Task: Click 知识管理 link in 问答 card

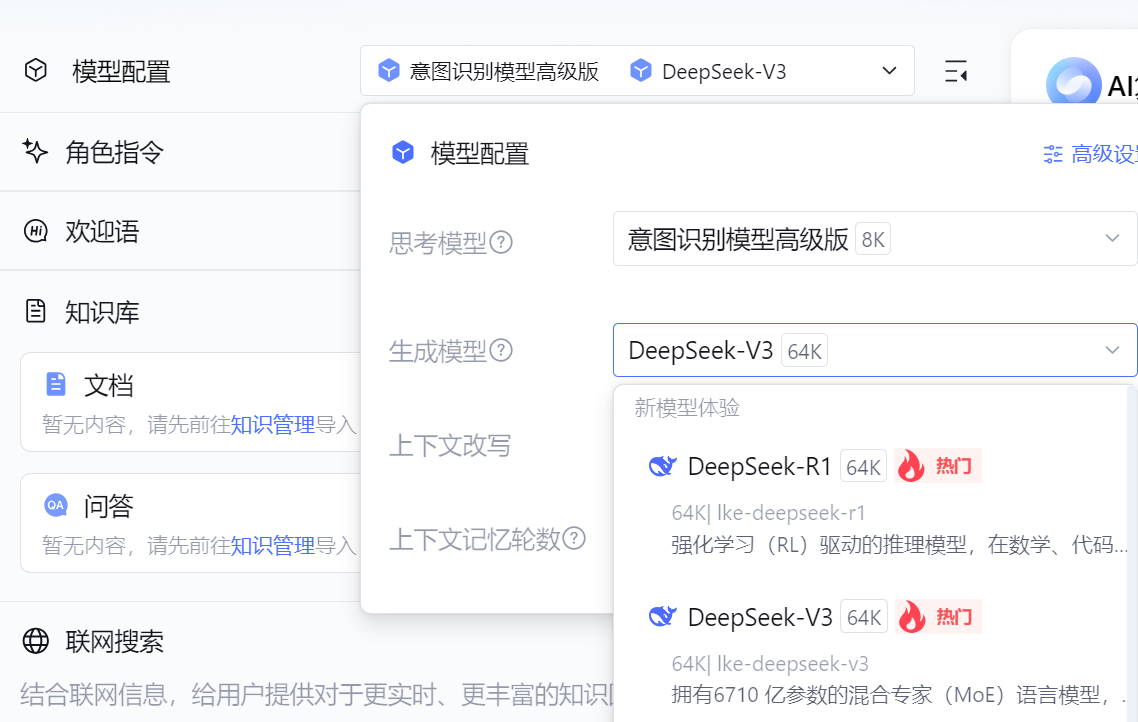Action: (x=272, y=546)
